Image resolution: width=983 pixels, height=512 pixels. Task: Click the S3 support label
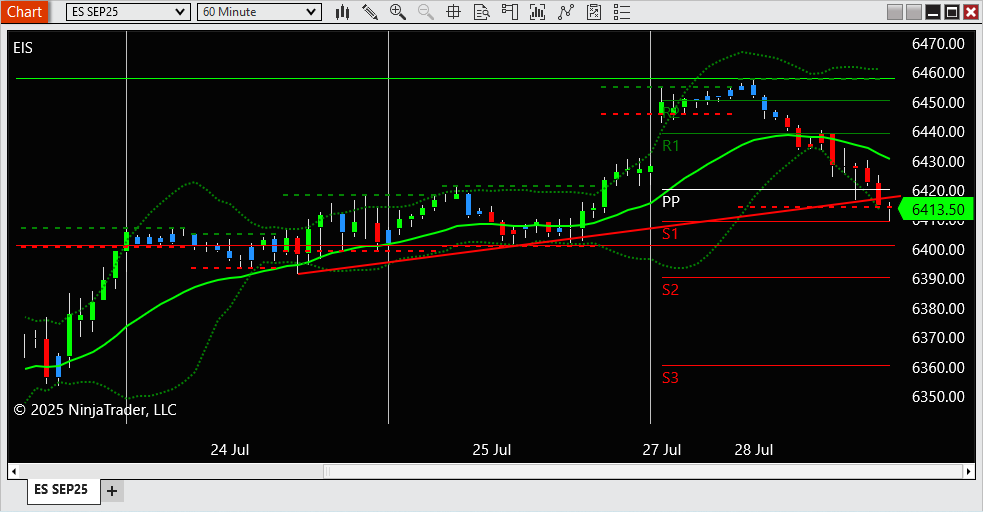point(670,378)
